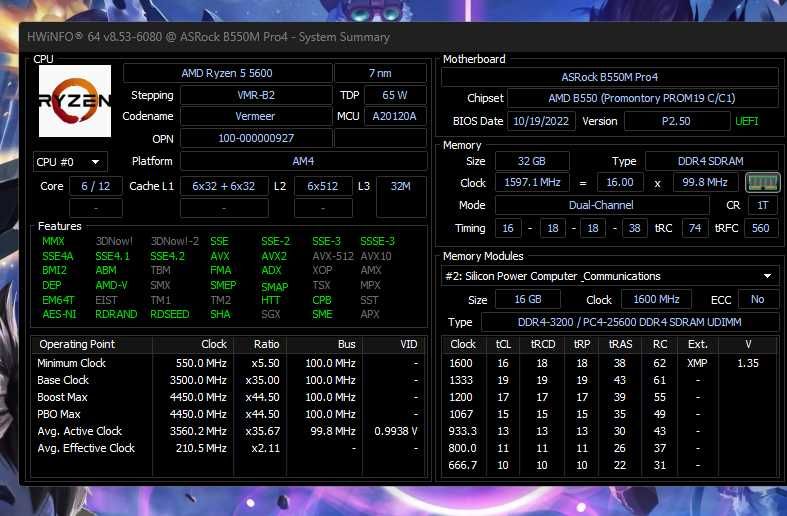Open the CPU #0 selector dropdown
This screenshot has width=787, height=516.
(70, 162)
